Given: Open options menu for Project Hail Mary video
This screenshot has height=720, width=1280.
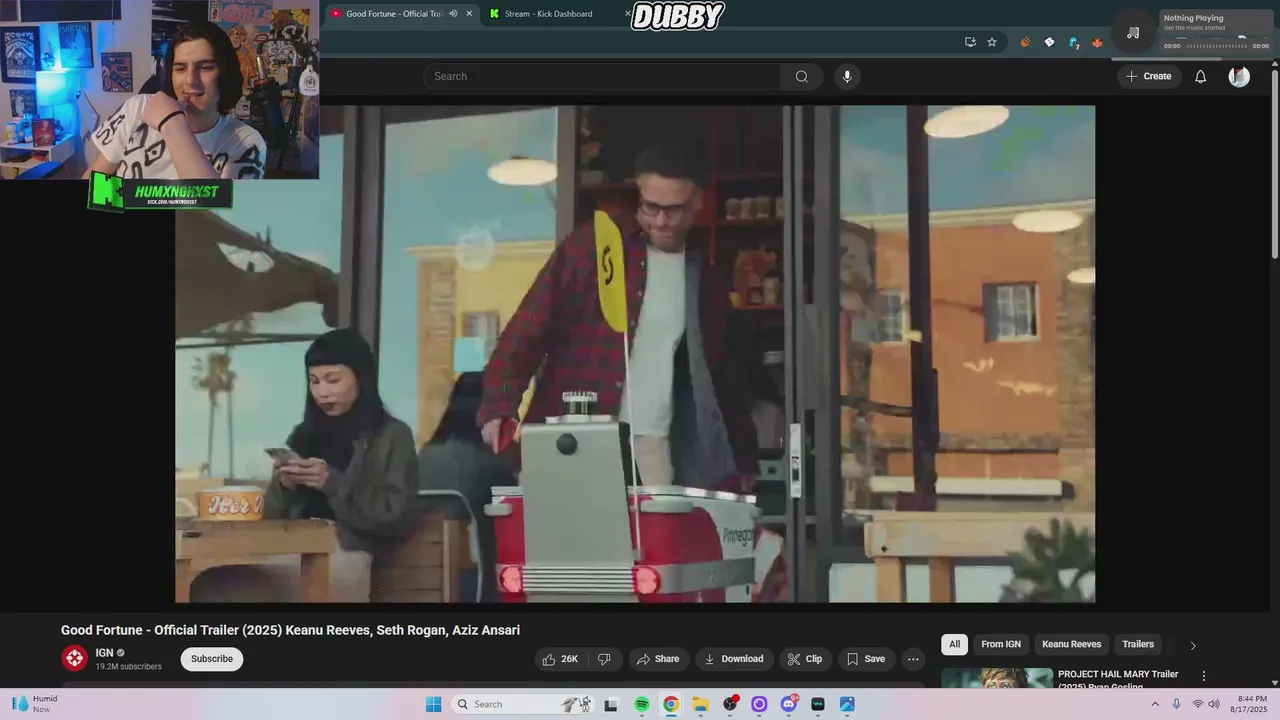Looking at the screenshot, I should [1204, 676].
